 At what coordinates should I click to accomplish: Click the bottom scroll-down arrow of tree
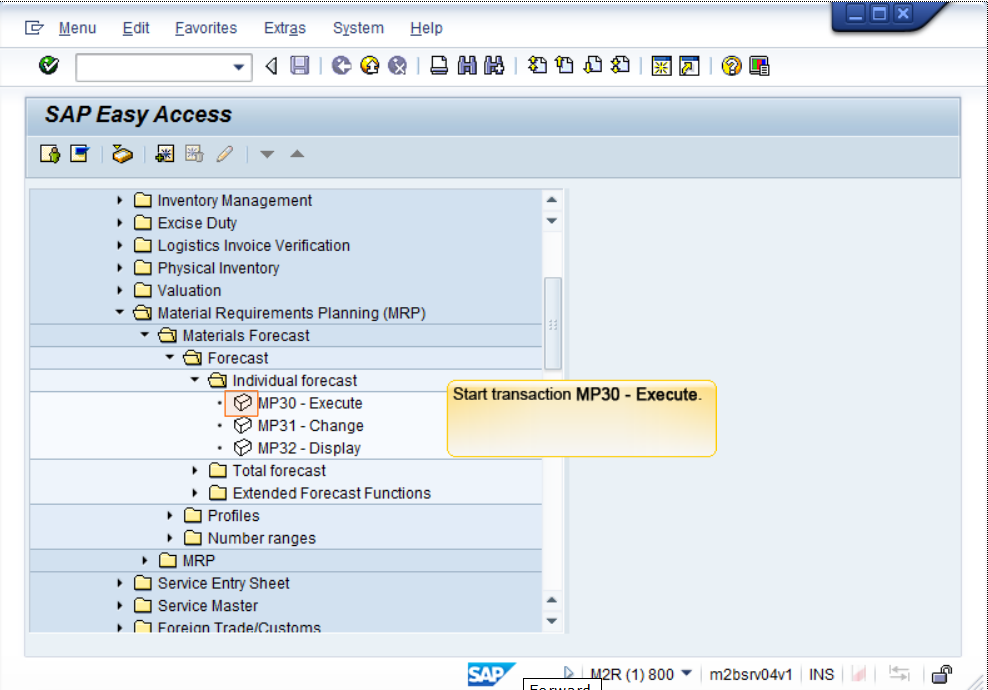552,621
